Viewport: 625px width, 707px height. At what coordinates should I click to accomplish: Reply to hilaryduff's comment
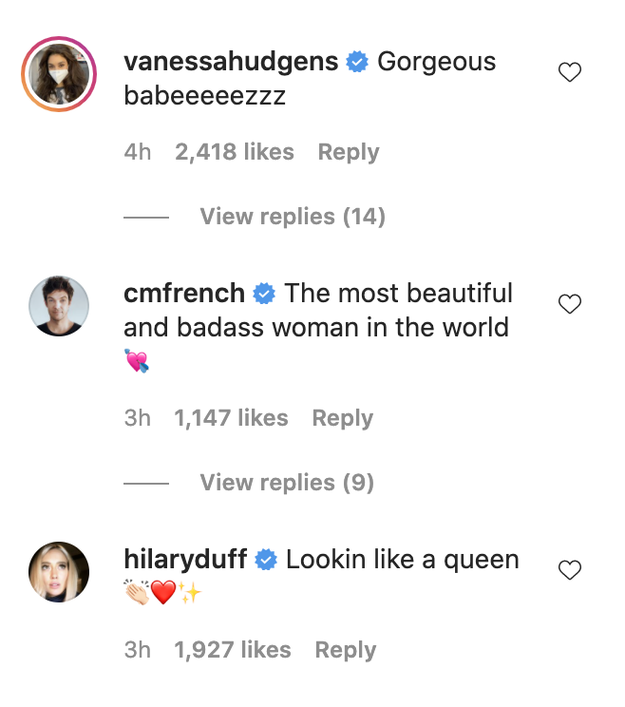345,650
